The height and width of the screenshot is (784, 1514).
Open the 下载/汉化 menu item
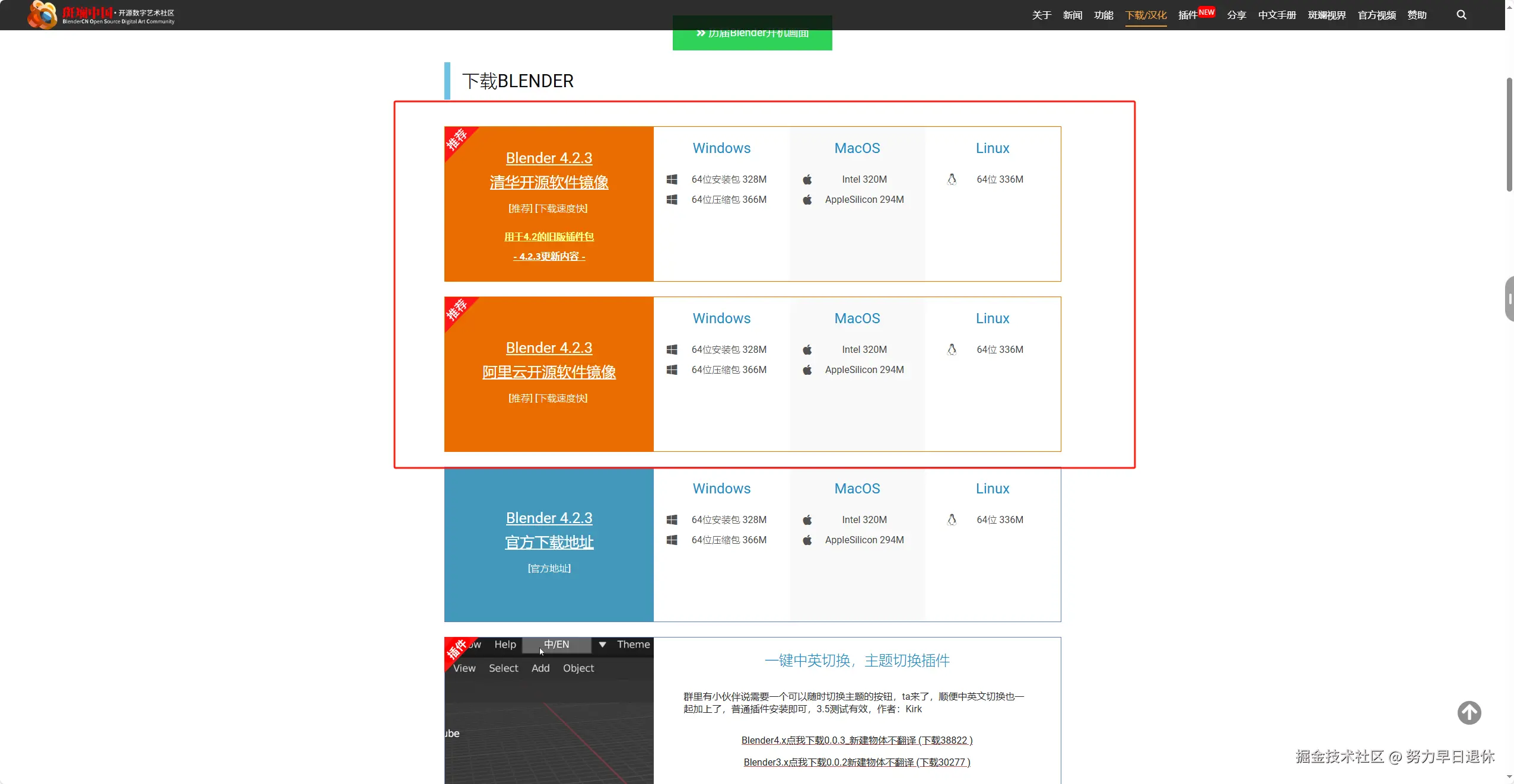tap(1146, 15)
